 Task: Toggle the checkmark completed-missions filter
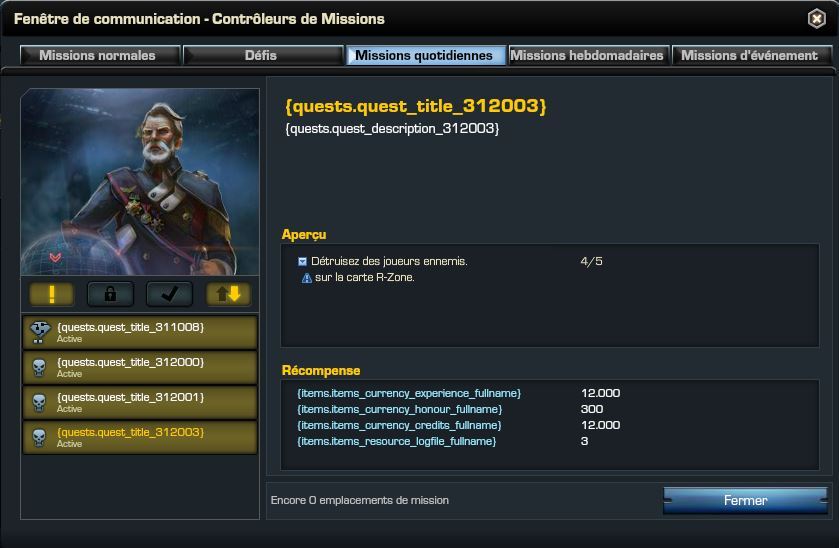(x=169, y=294)
